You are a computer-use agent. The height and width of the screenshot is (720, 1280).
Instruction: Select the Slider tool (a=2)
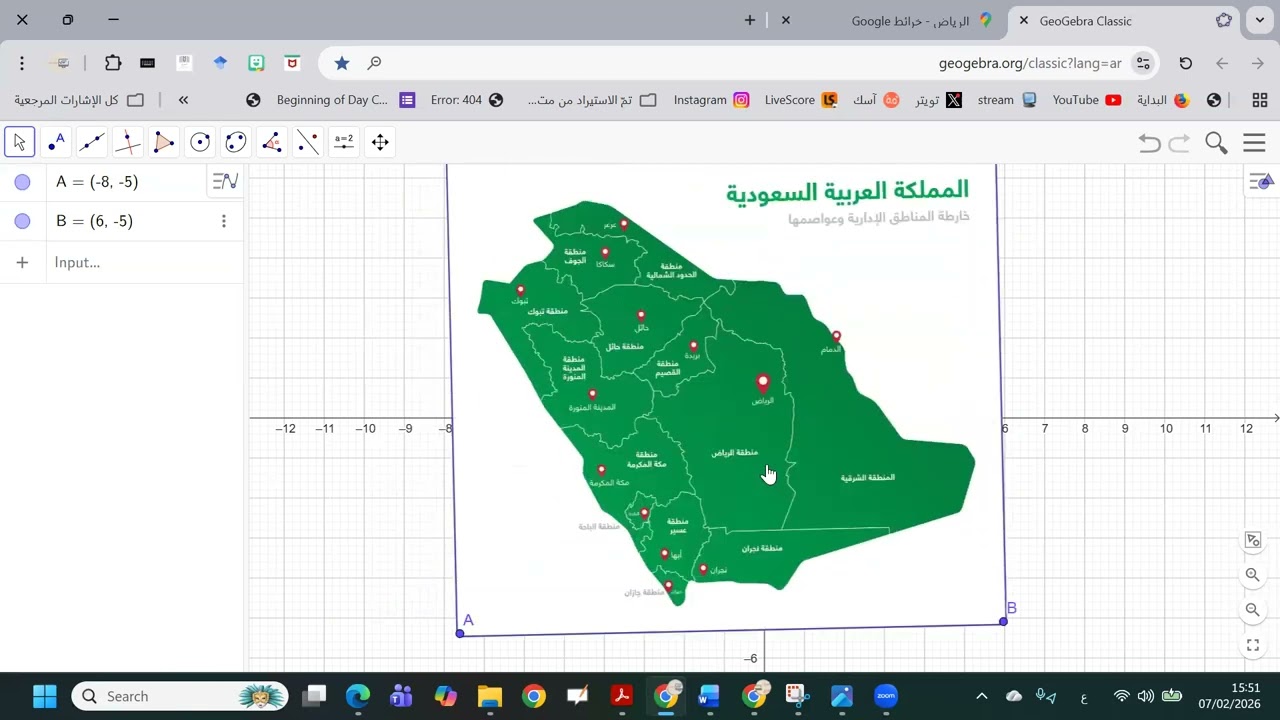pyautogui.click(x=344, y=142)
